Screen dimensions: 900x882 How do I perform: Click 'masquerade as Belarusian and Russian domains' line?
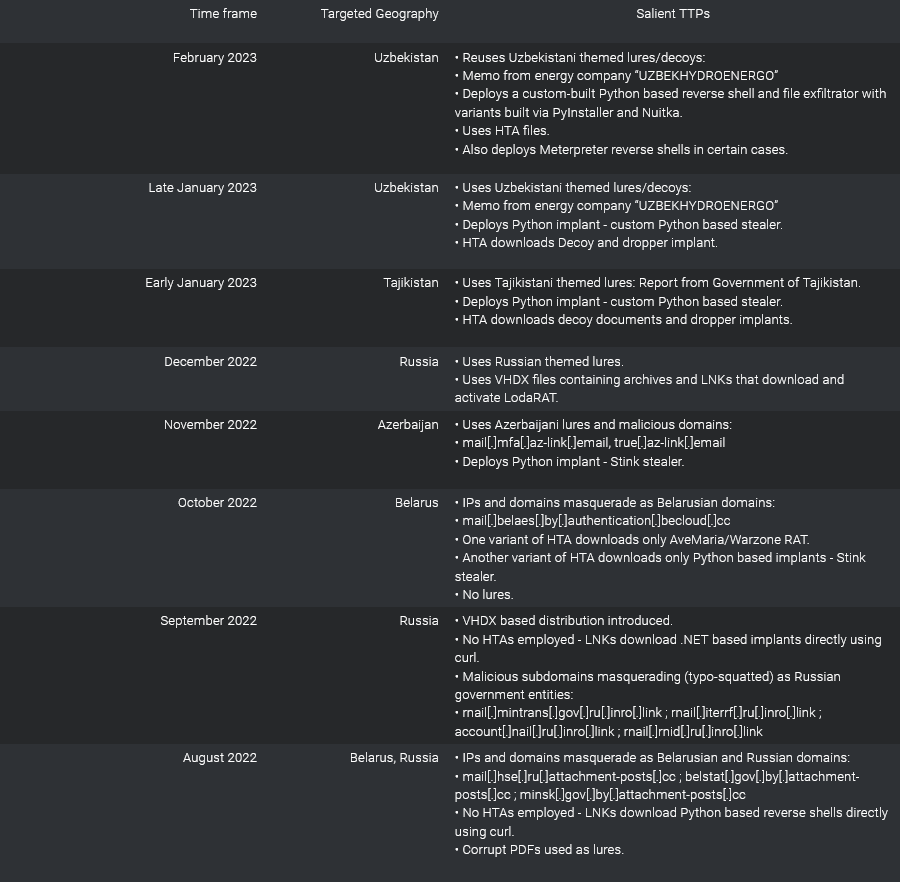(652, 758)
